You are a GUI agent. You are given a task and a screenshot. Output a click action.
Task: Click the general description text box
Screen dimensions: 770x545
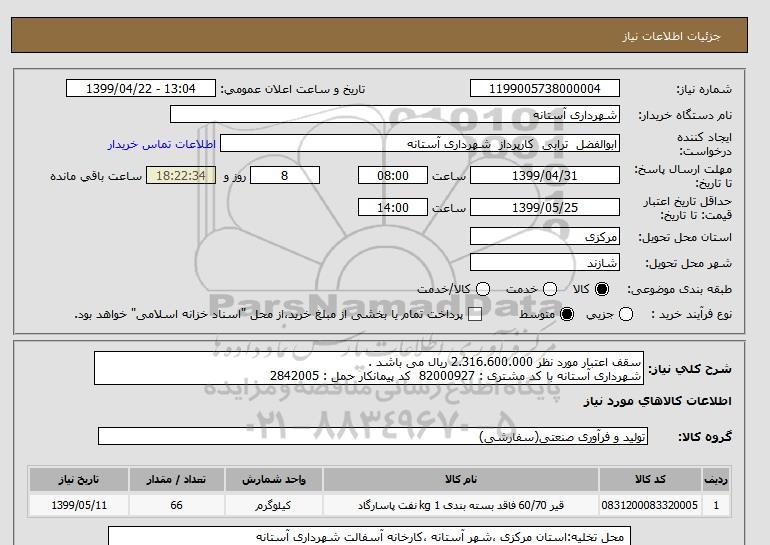[x=369, y=368]
